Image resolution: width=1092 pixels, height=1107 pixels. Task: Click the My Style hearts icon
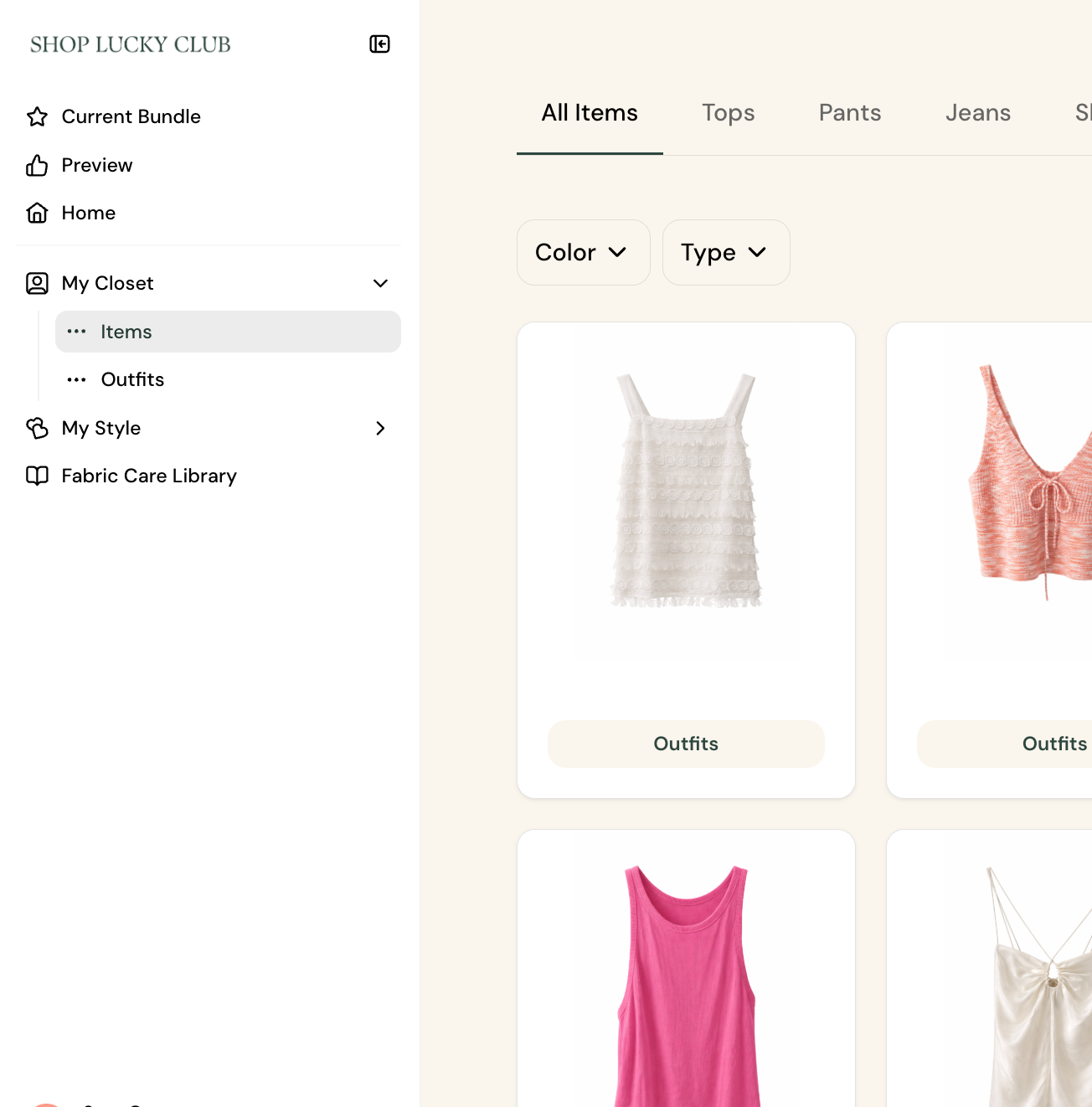(37, 428)
